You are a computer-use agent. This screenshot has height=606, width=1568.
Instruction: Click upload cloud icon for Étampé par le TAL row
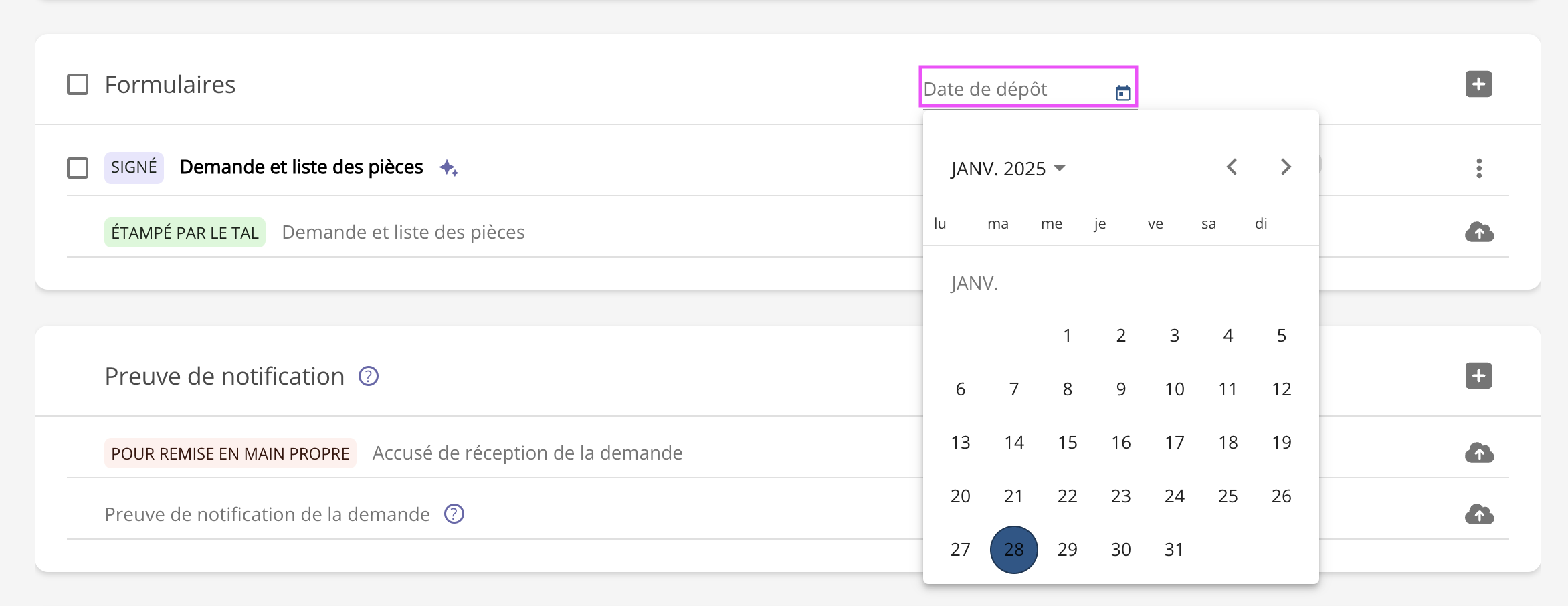point(1479,233)
